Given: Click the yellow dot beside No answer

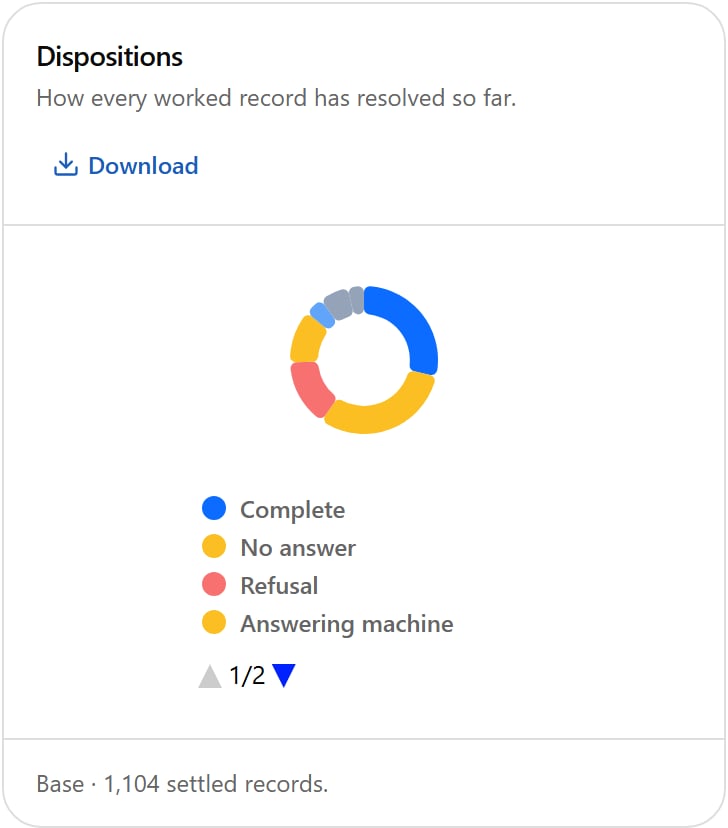Looking at the screenshot, I should (214, 547).
